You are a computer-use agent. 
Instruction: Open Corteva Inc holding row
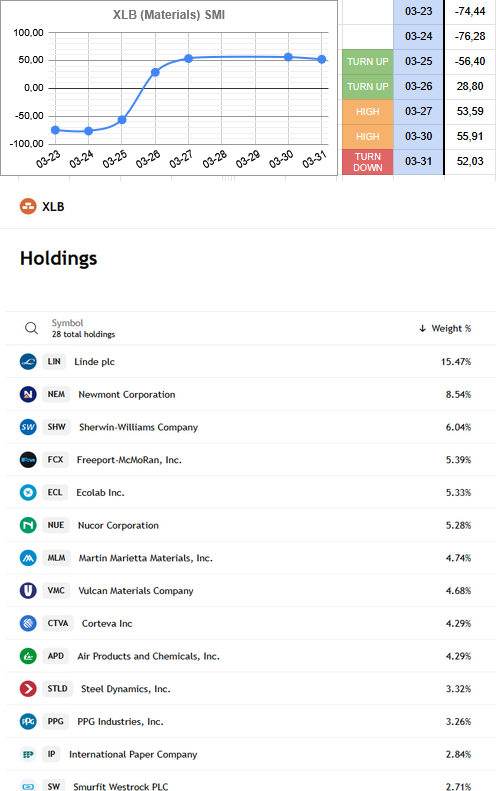(251, 624)
